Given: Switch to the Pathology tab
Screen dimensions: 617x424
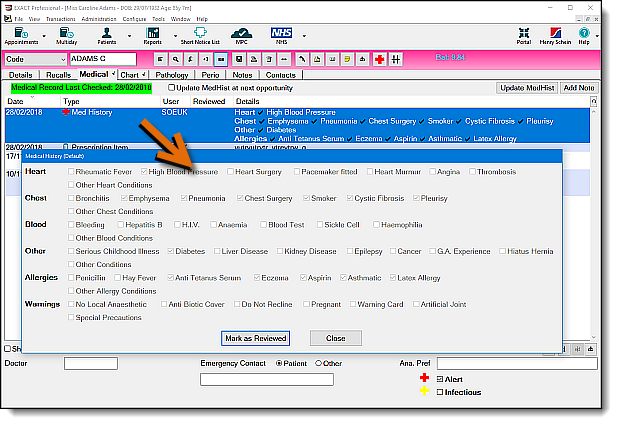Looking at the screenshot, I should [x=172, y=75].
